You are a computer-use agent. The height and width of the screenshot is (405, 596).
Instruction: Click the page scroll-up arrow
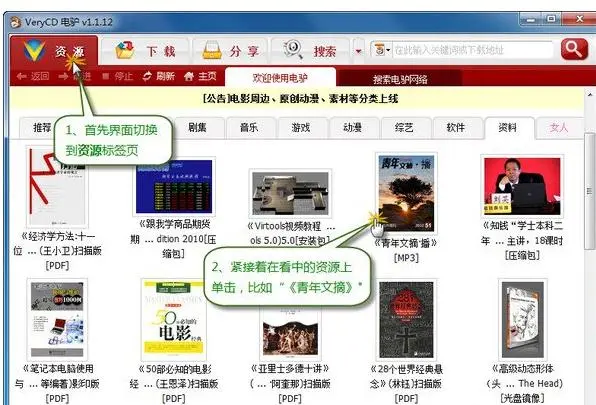590,95
